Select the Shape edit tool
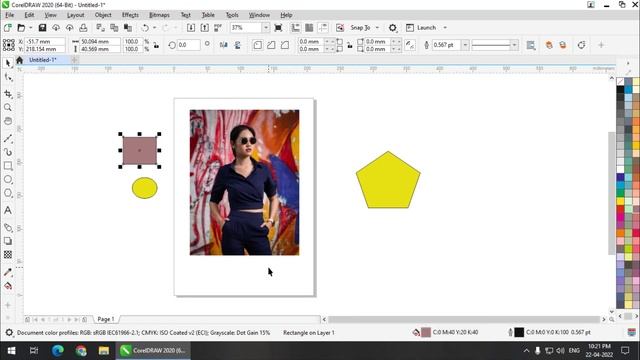 8,78
